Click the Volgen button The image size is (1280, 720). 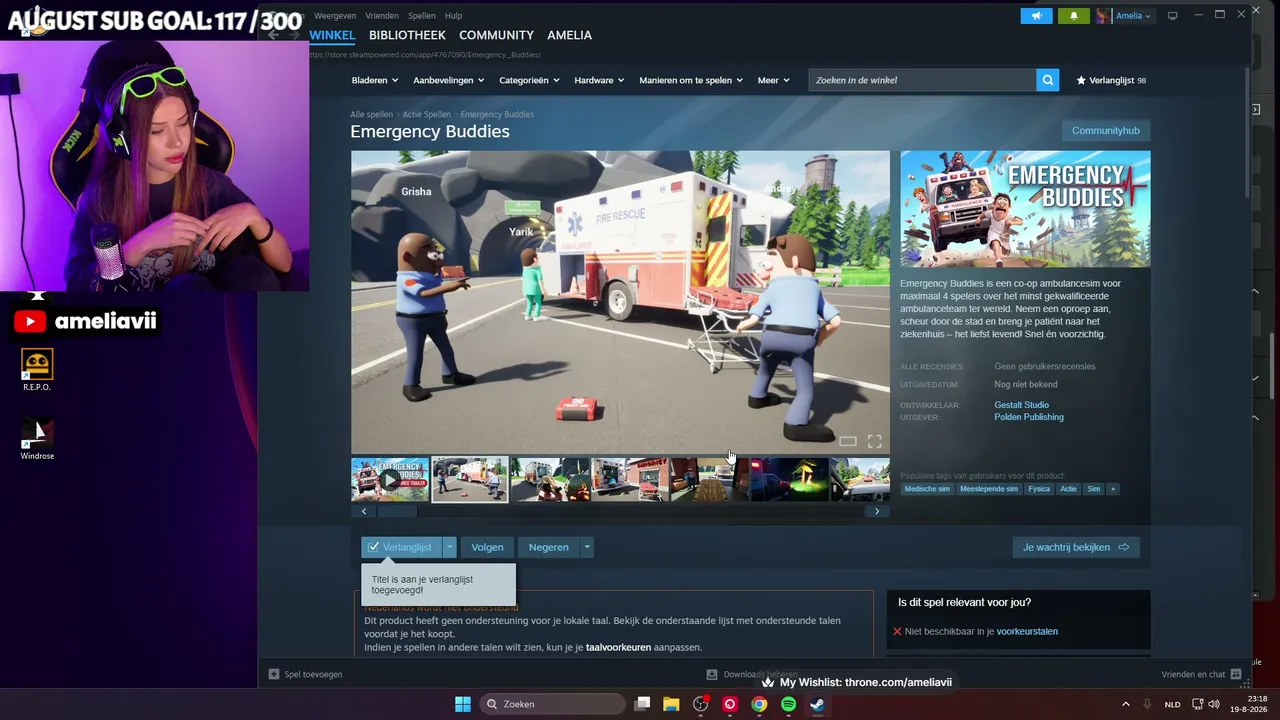(x=487, y=547)
